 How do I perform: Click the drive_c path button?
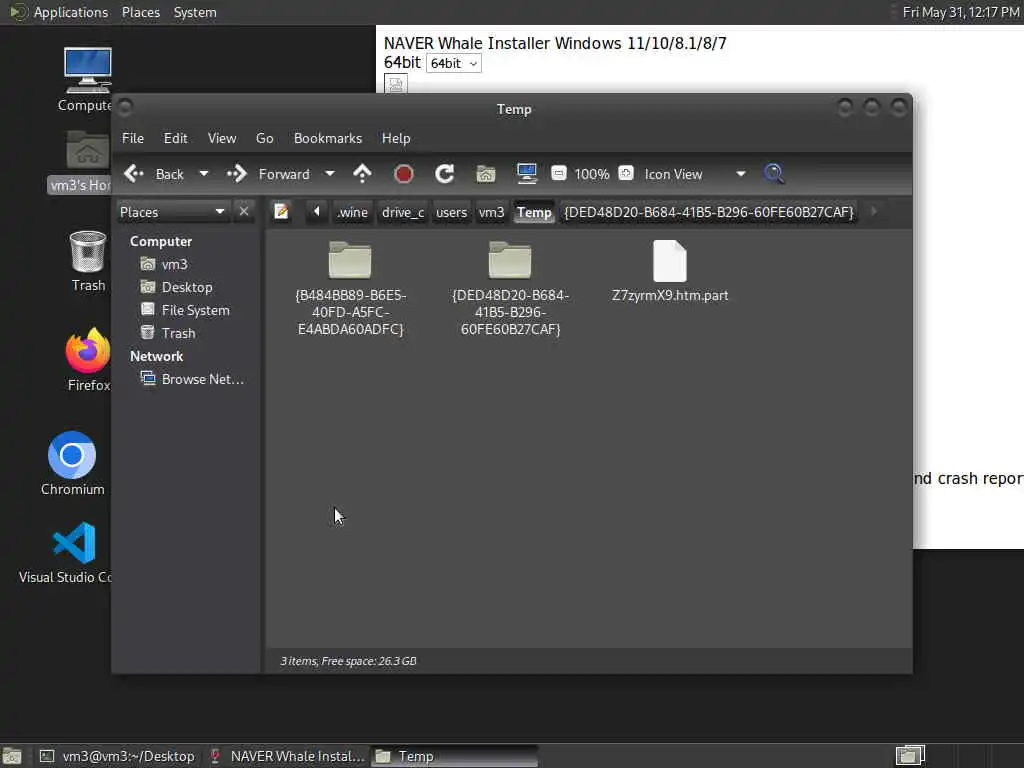(x=403, y=212)
